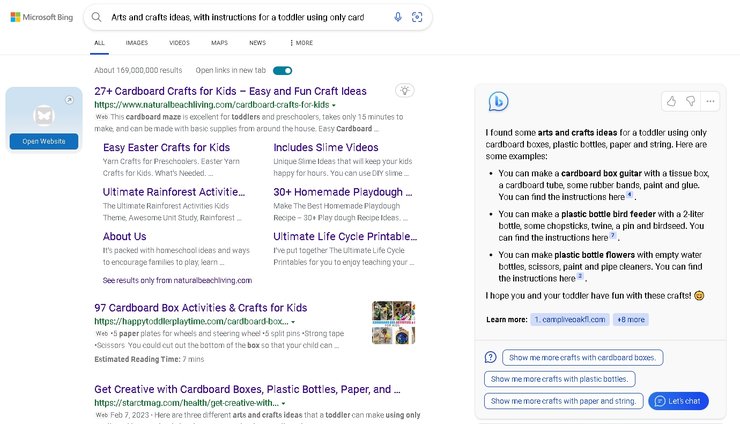Viewport: 740px width, 424px height.
Task: Open Ultimate Rainforest Activities link
Action: click(x=174, y=192)
